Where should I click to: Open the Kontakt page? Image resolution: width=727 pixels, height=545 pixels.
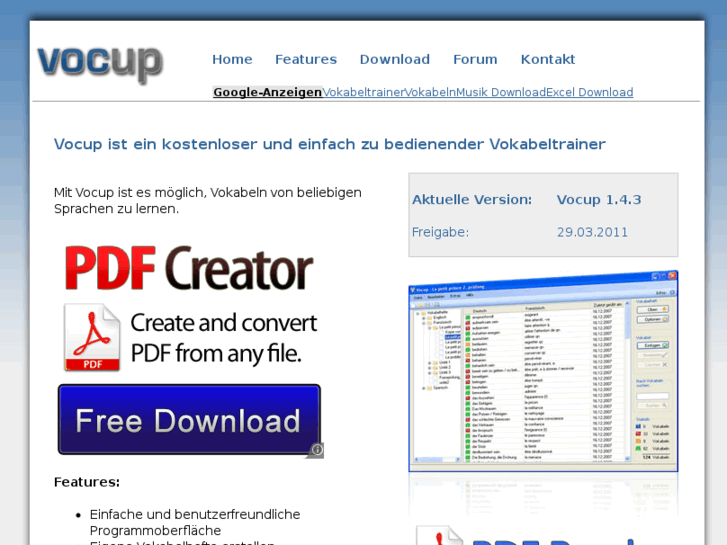click(548, 59)
